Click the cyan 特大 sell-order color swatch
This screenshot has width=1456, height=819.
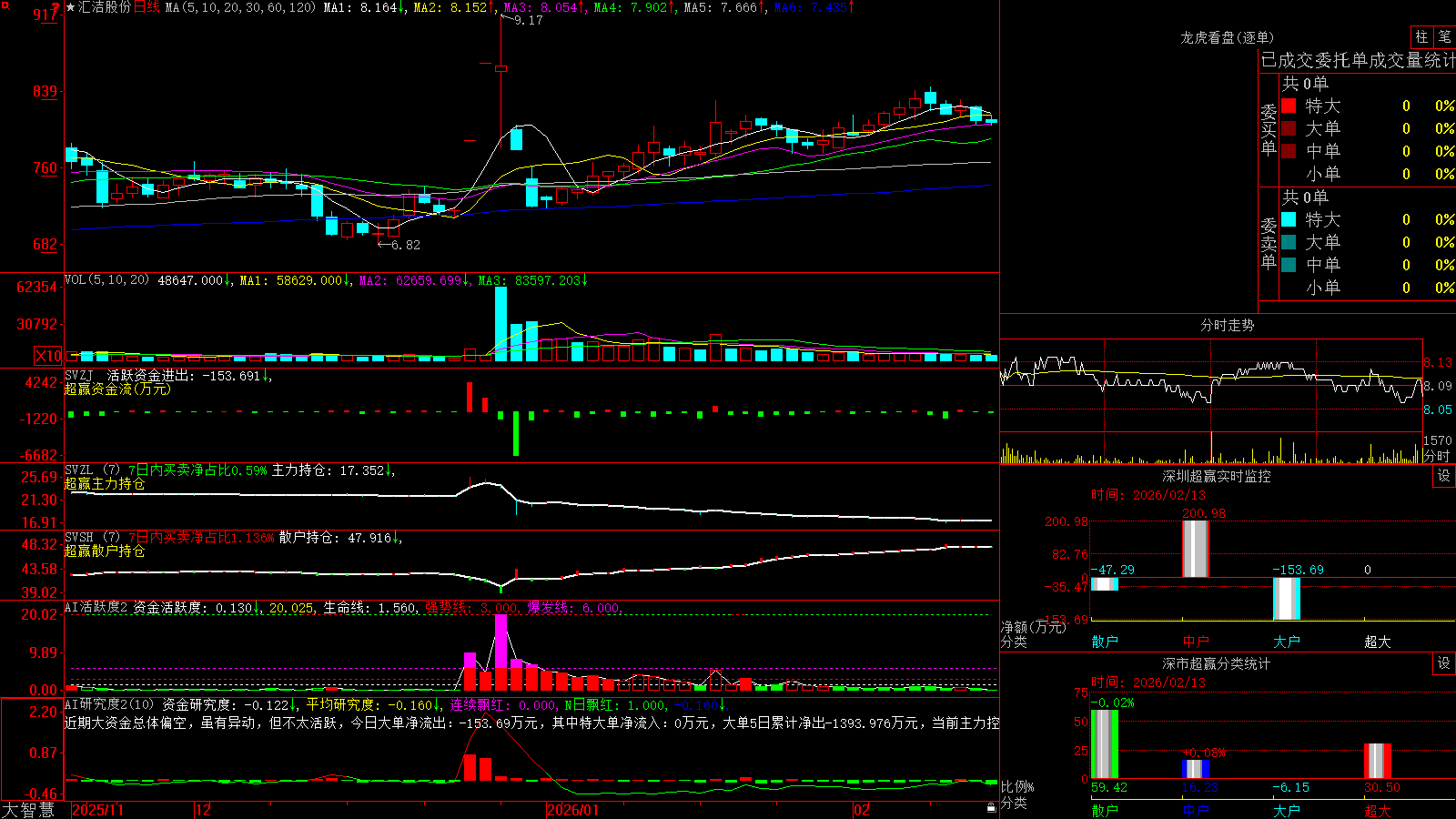tap(1289, 219)
